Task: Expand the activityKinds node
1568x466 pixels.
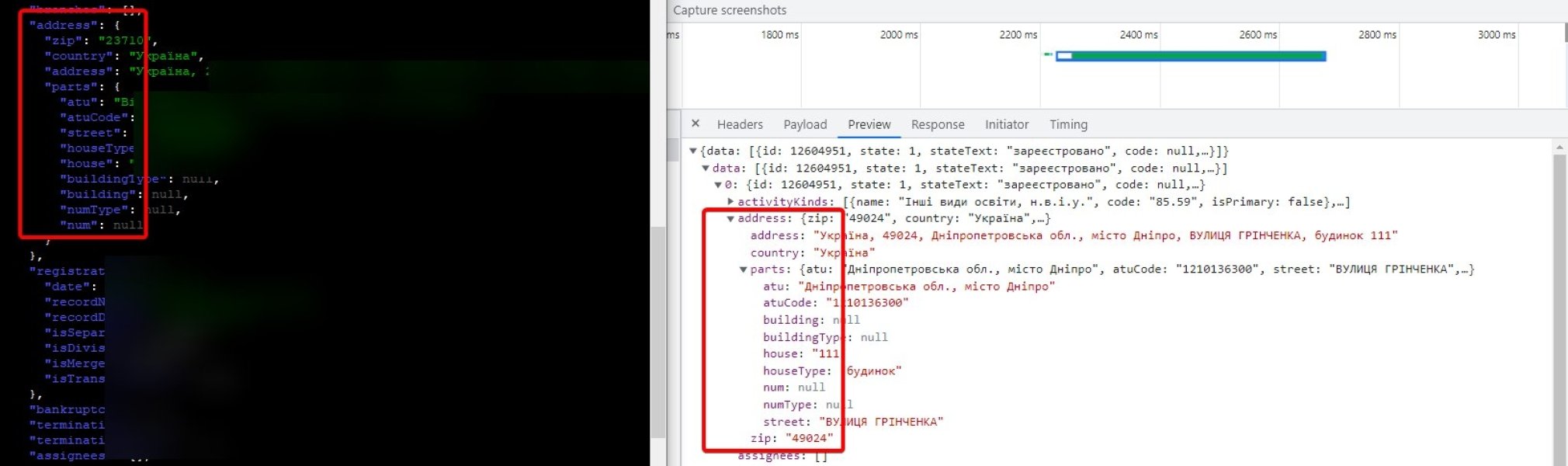Action: point(730,202)
